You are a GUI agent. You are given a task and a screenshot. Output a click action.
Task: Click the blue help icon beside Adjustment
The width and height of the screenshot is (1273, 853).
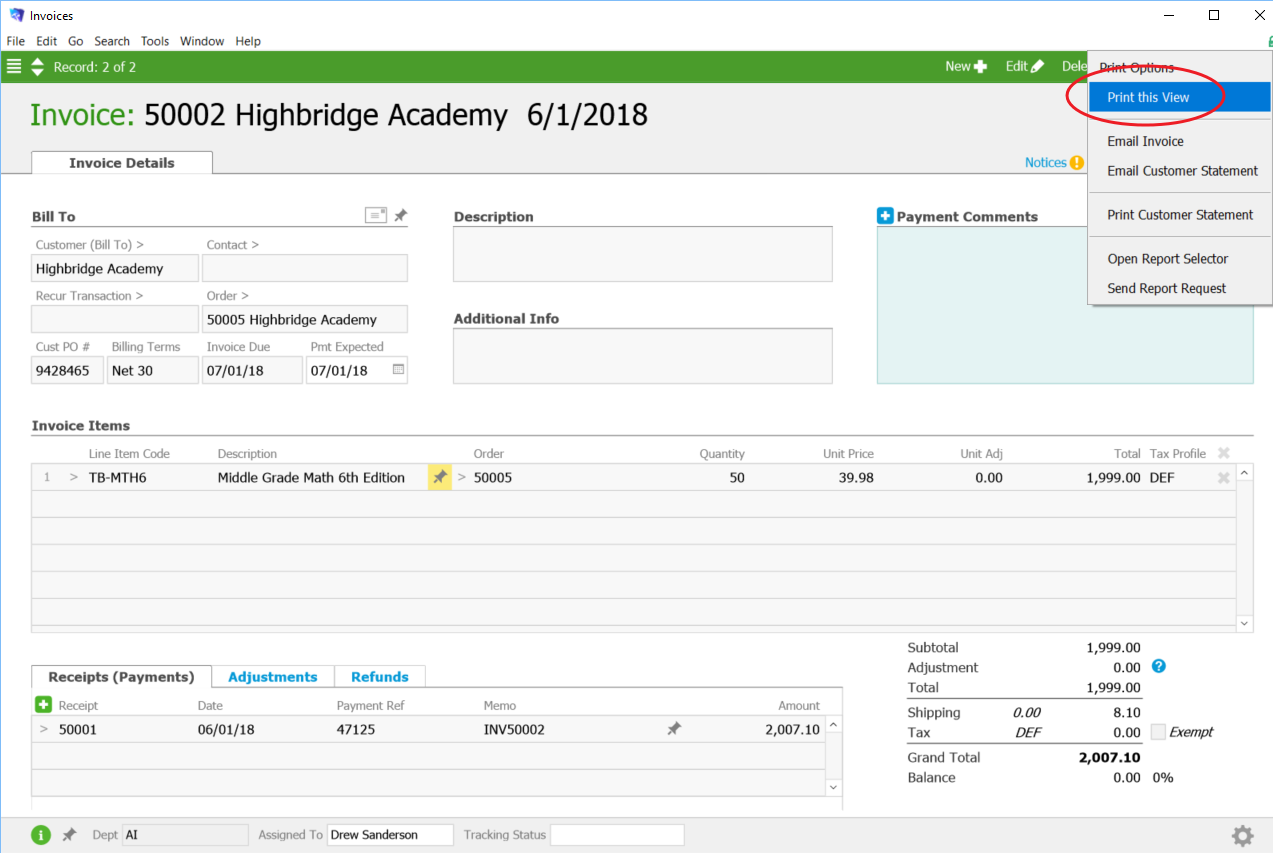1159,666
